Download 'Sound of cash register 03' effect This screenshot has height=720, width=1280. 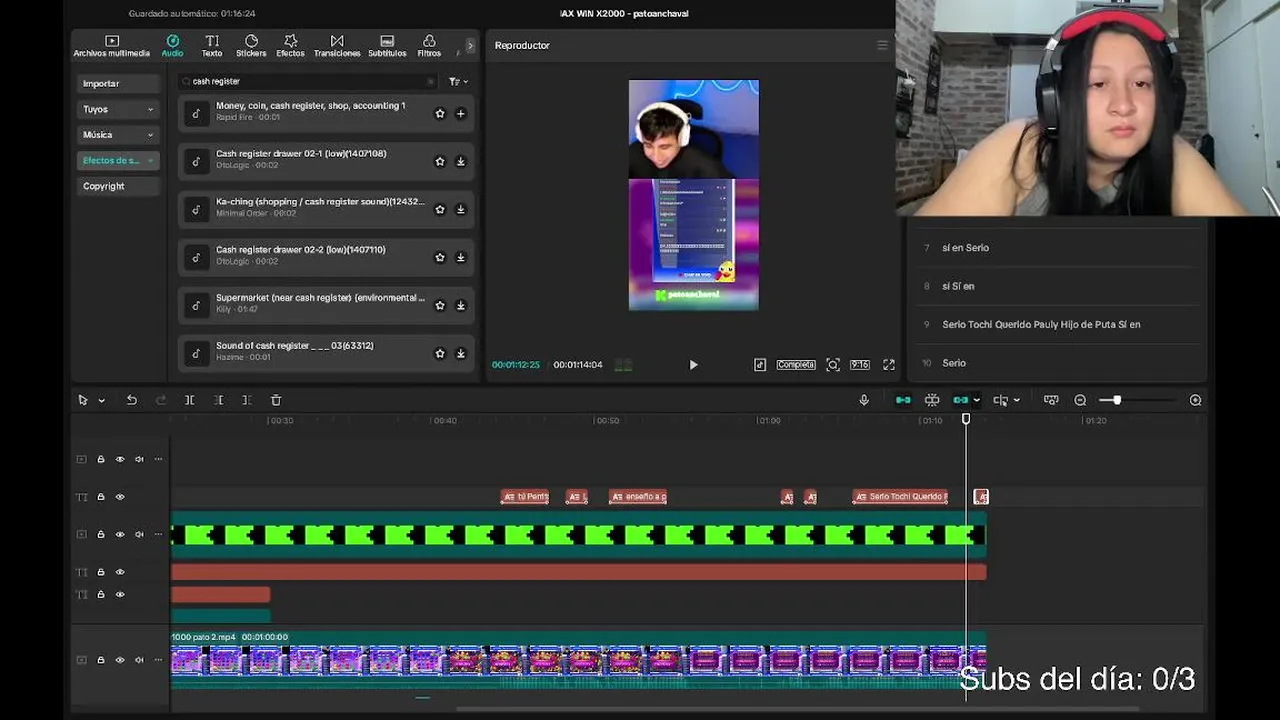pos(461,354)
